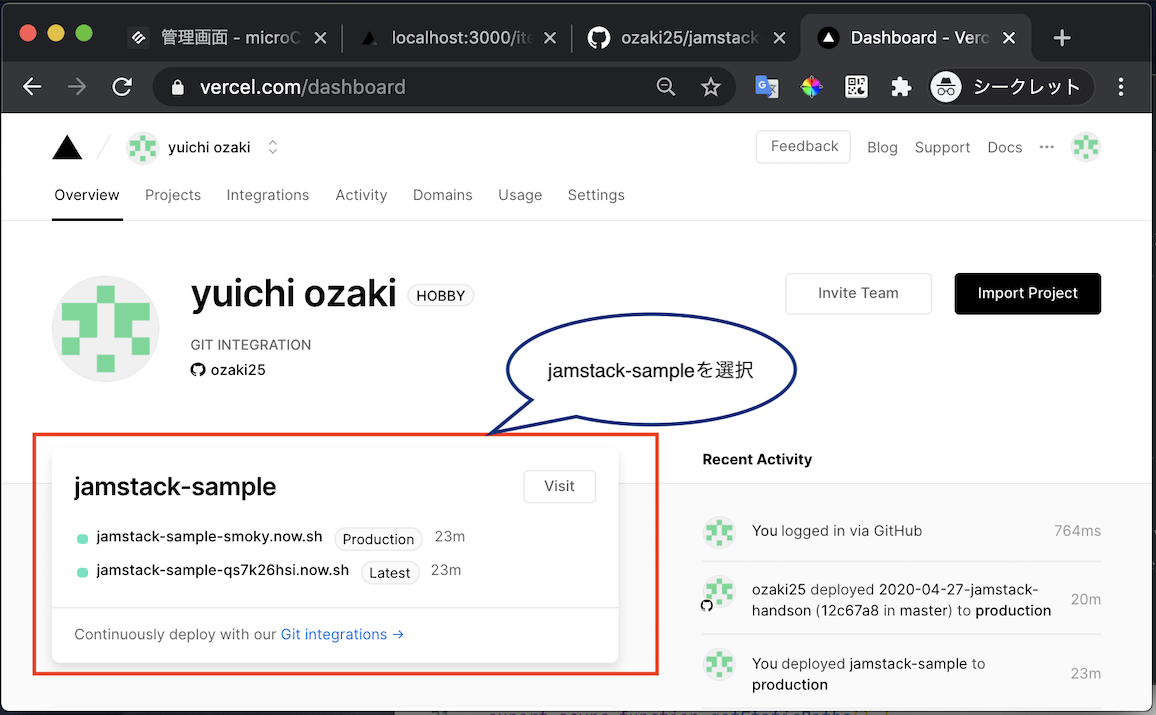Switch to the Integrations tab
Screen dimensions: 1156x715
coord(268,195)
